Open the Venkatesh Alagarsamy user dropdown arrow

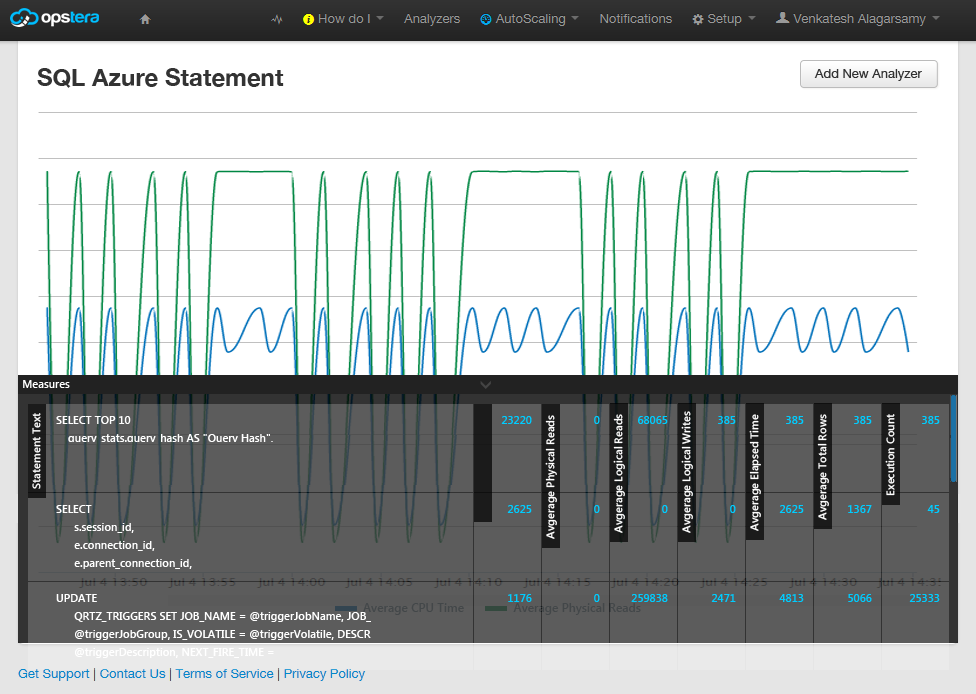coord(936,18)
